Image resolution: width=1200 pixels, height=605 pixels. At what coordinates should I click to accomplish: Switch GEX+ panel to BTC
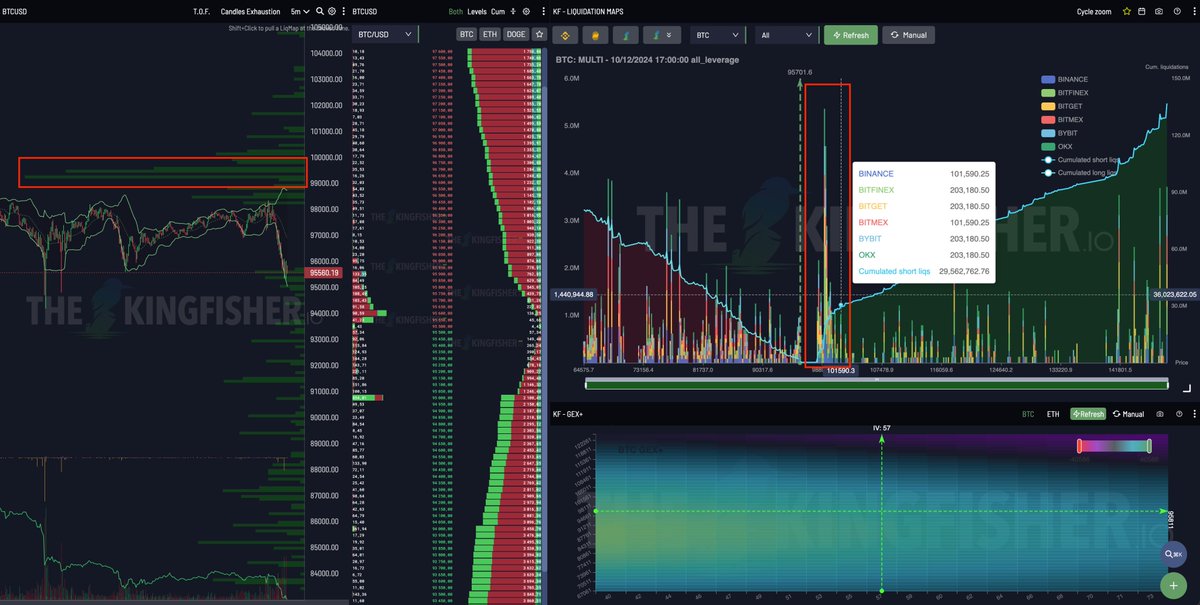tap(1028, 414)
